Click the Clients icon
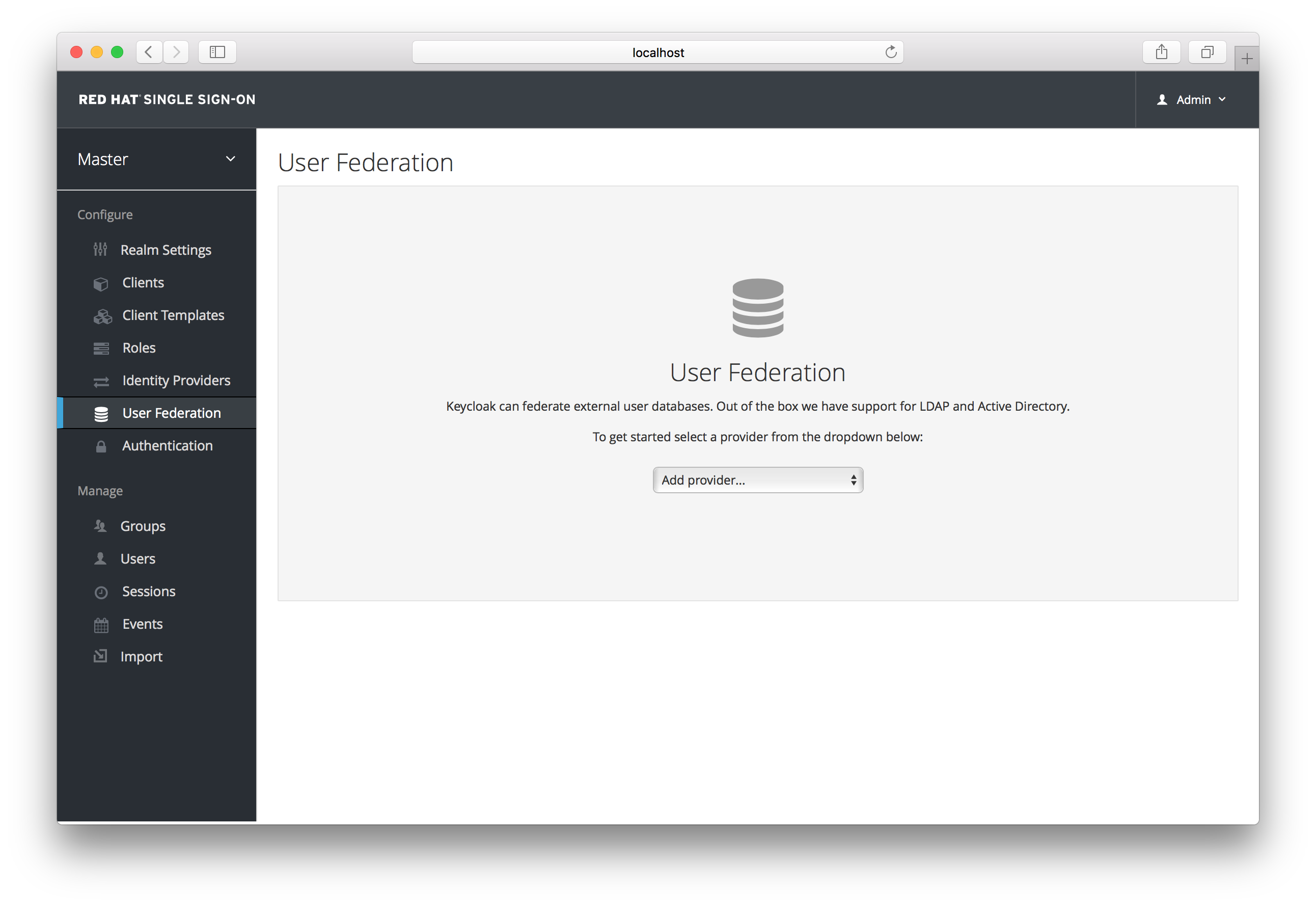Screen dimensions: 1316x906 click(101, 283)
